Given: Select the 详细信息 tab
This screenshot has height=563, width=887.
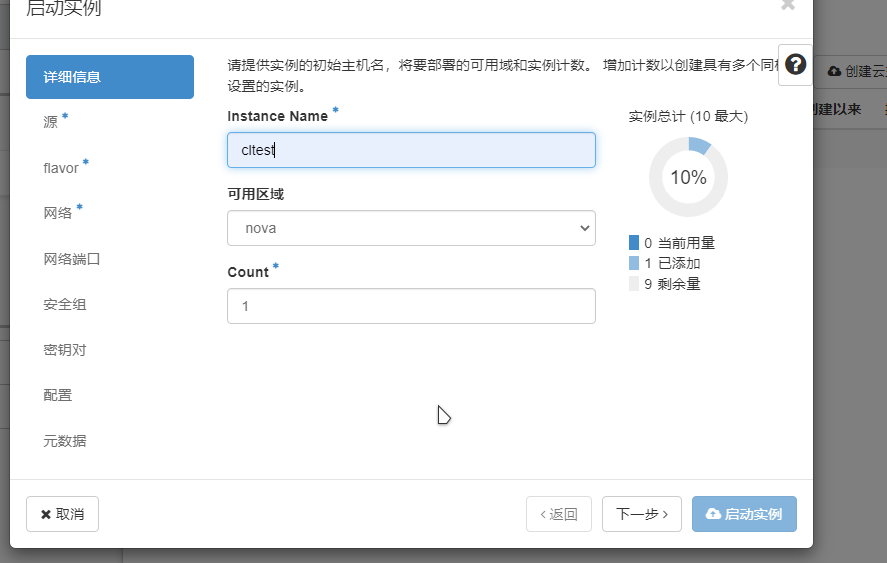Looking at the screenshot, I should (x=110, y=77).
